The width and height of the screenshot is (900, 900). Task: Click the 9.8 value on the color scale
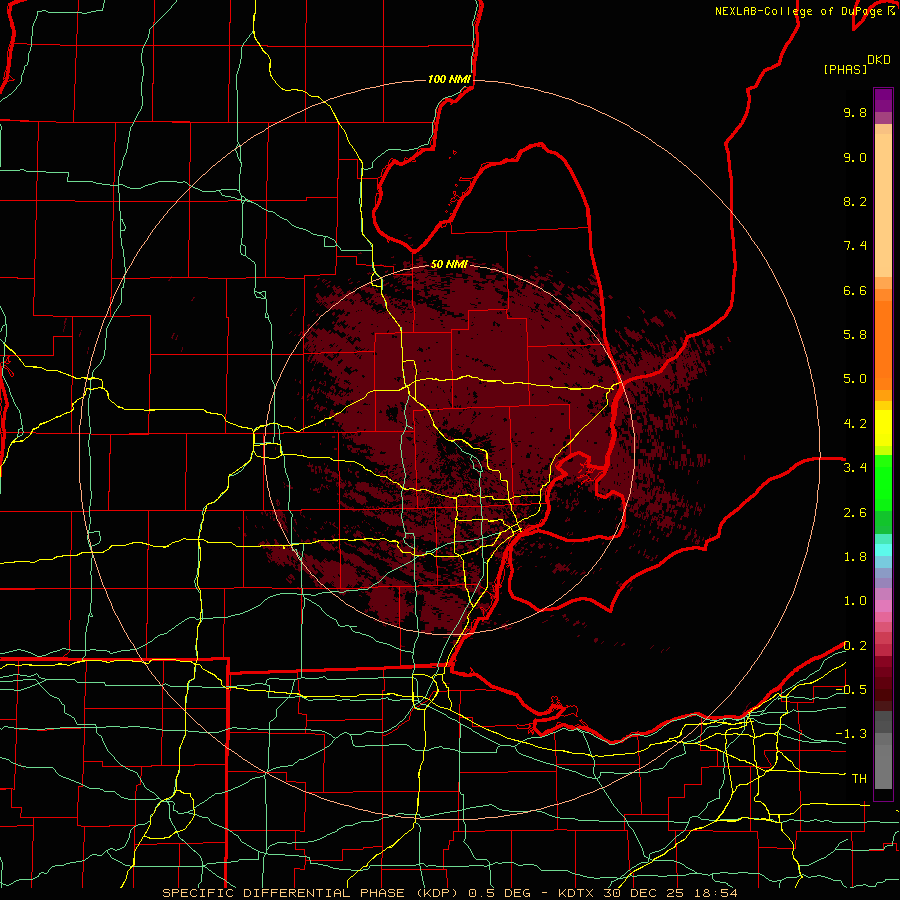(x=855, y=112)
